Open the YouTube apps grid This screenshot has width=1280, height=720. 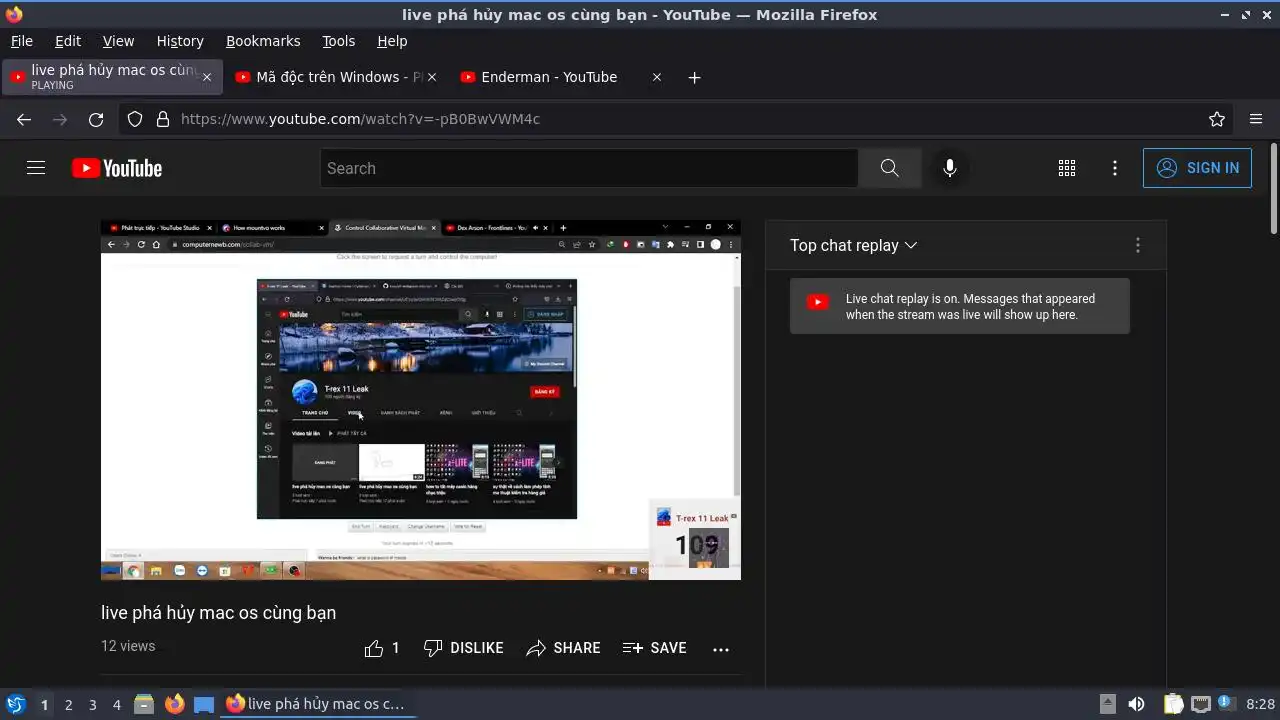coord(1067,168)
